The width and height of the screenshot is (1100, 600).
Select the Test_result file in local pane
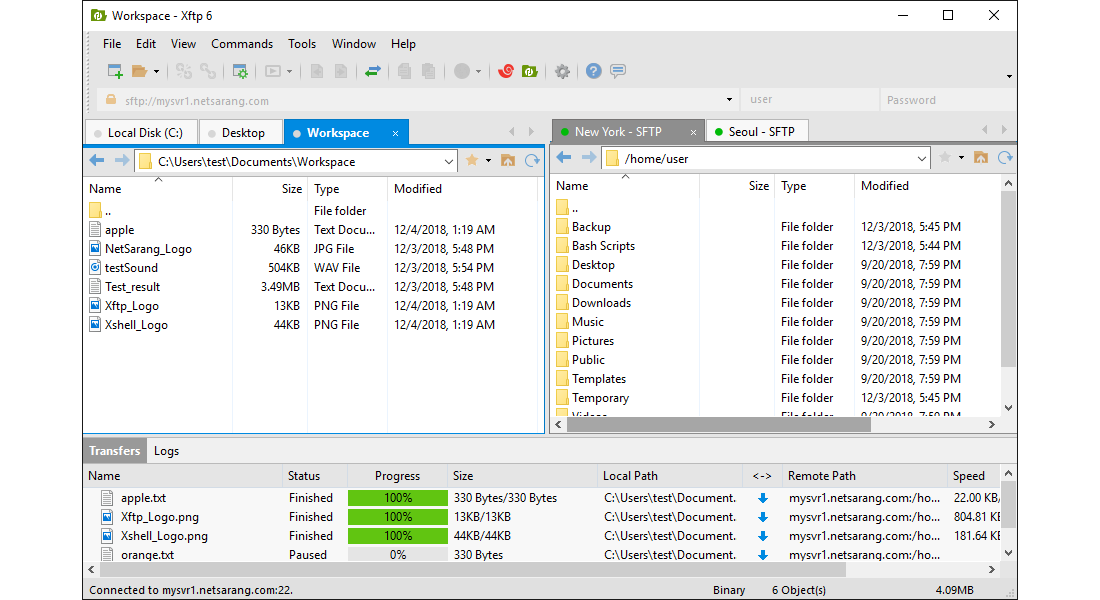[133, 286]
